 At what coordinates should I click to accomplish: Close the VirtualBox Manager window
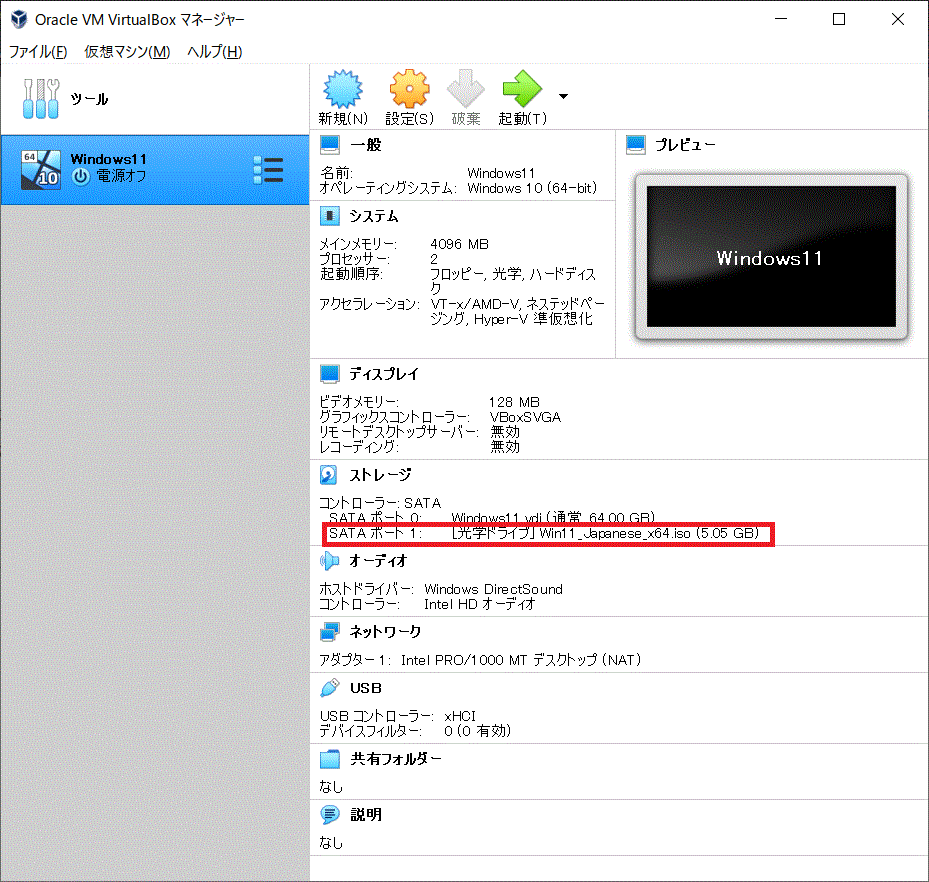(x=898, y=19)
